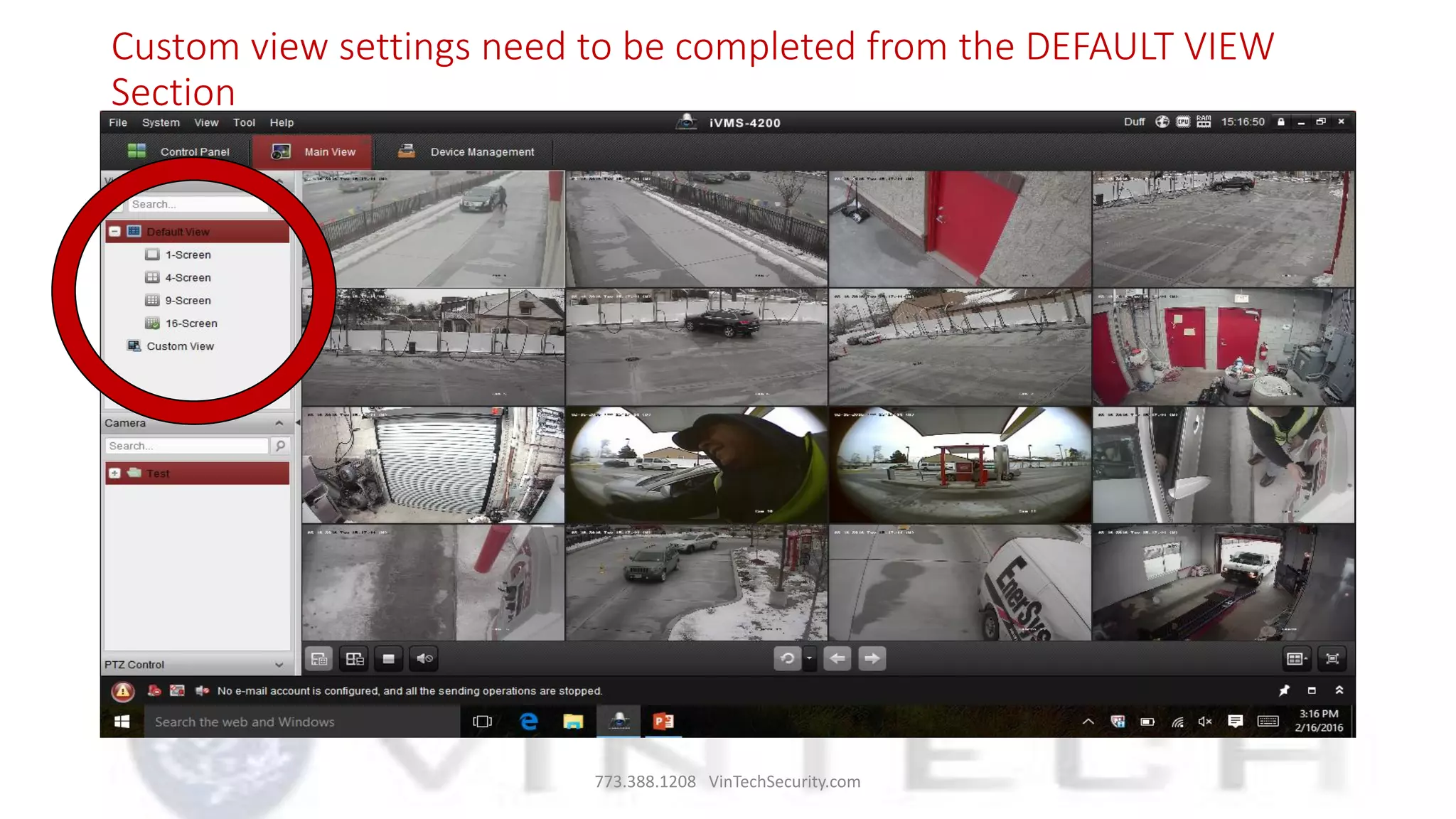Viewport: 1456px width, 819px height.
Task: Switch to the Main View tab
Action: click(x=313, y=151)
